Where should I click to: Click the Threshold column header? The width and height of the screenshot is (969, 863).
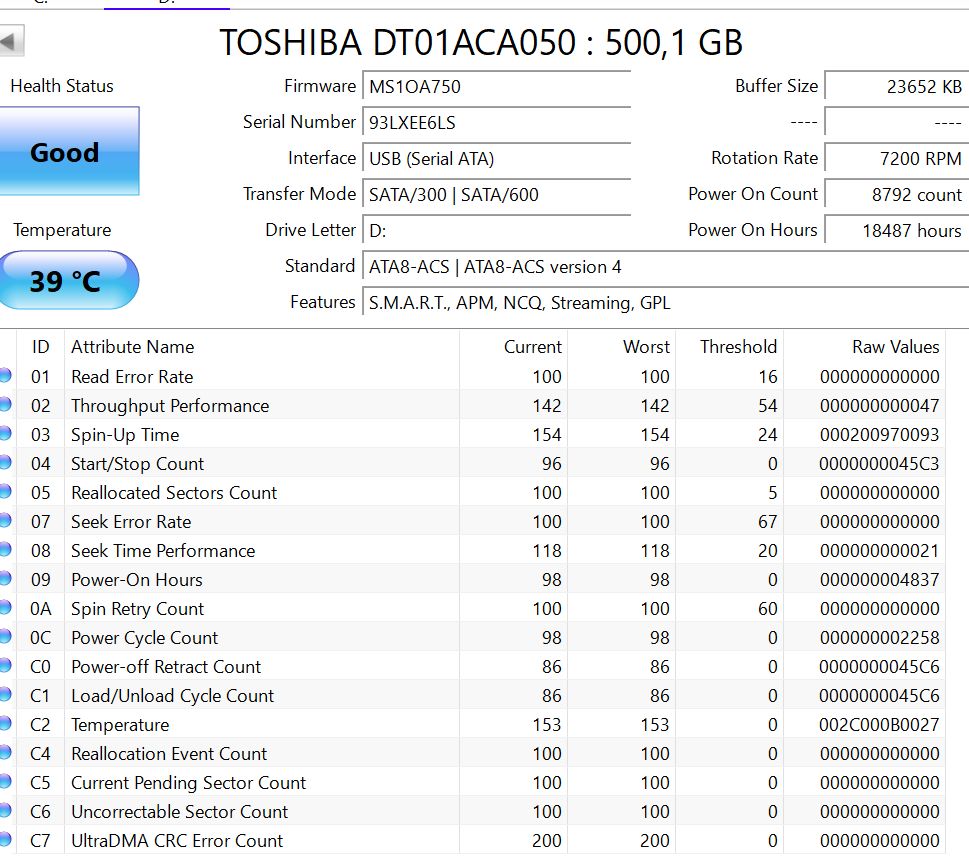pyautogui.click(x=738, y=347)
